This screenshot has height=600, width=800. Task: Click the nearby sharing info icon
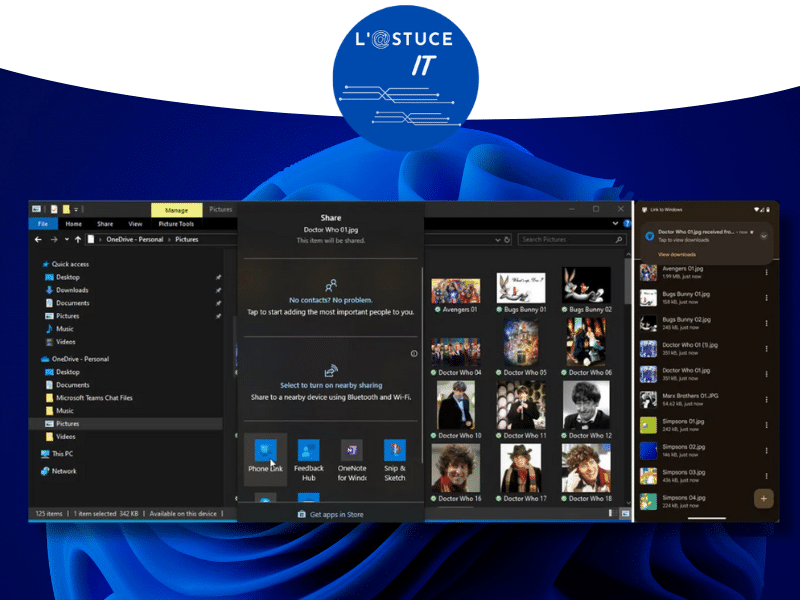414,353
